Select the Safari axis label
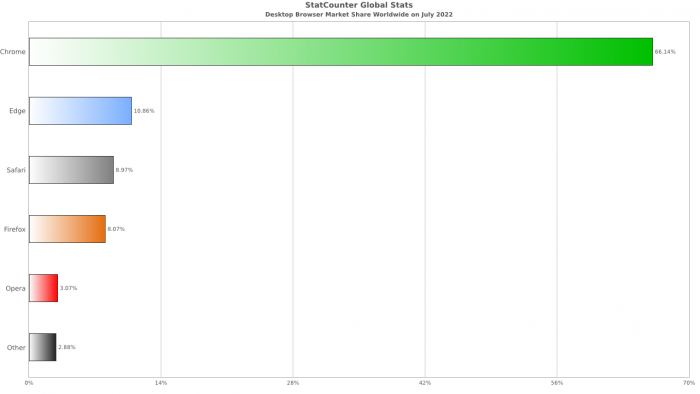This screenshot has width=700, height=394. click(x=16, y=170)
